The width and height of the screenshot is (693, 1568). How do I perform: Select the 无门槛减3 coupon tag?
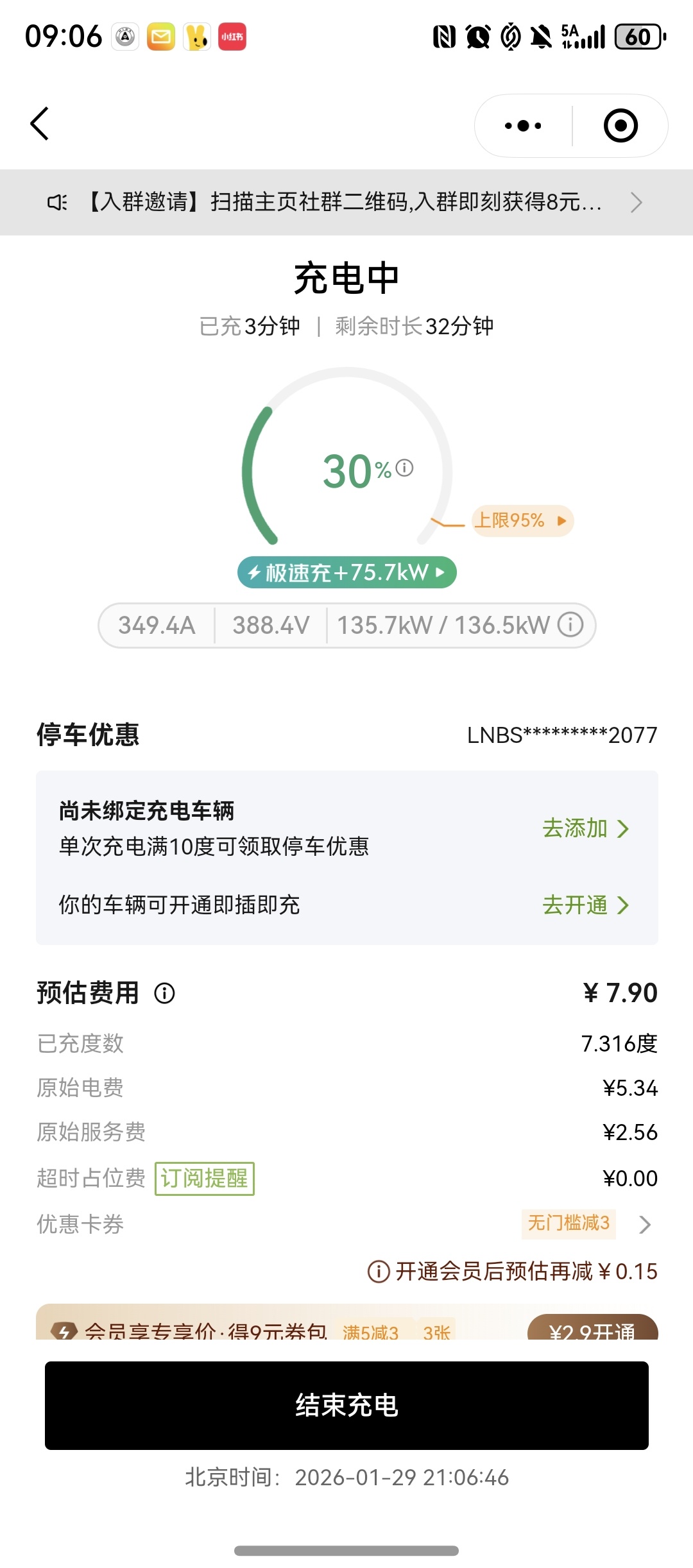(x=569, y=1223)
